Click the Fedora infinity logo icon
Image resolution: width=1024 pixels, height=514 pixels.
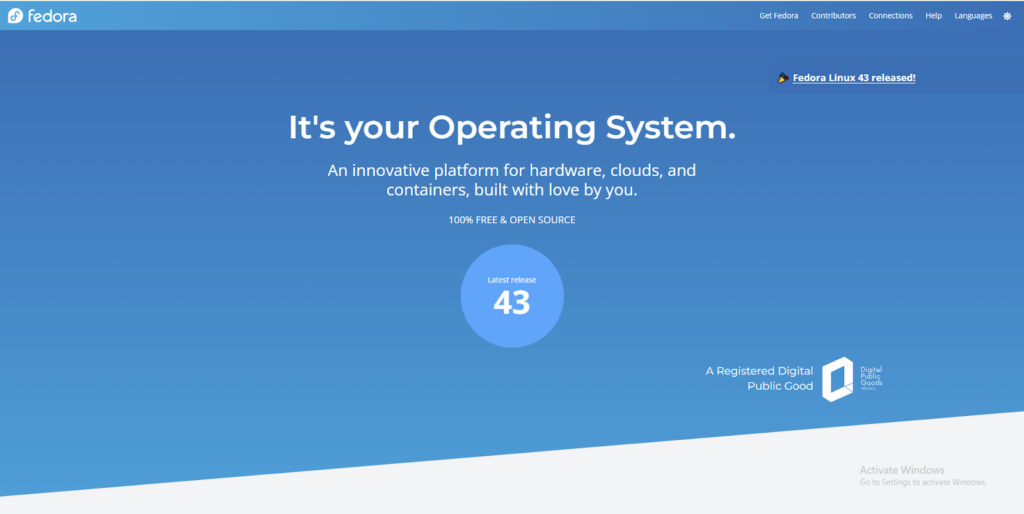(15, 16)
